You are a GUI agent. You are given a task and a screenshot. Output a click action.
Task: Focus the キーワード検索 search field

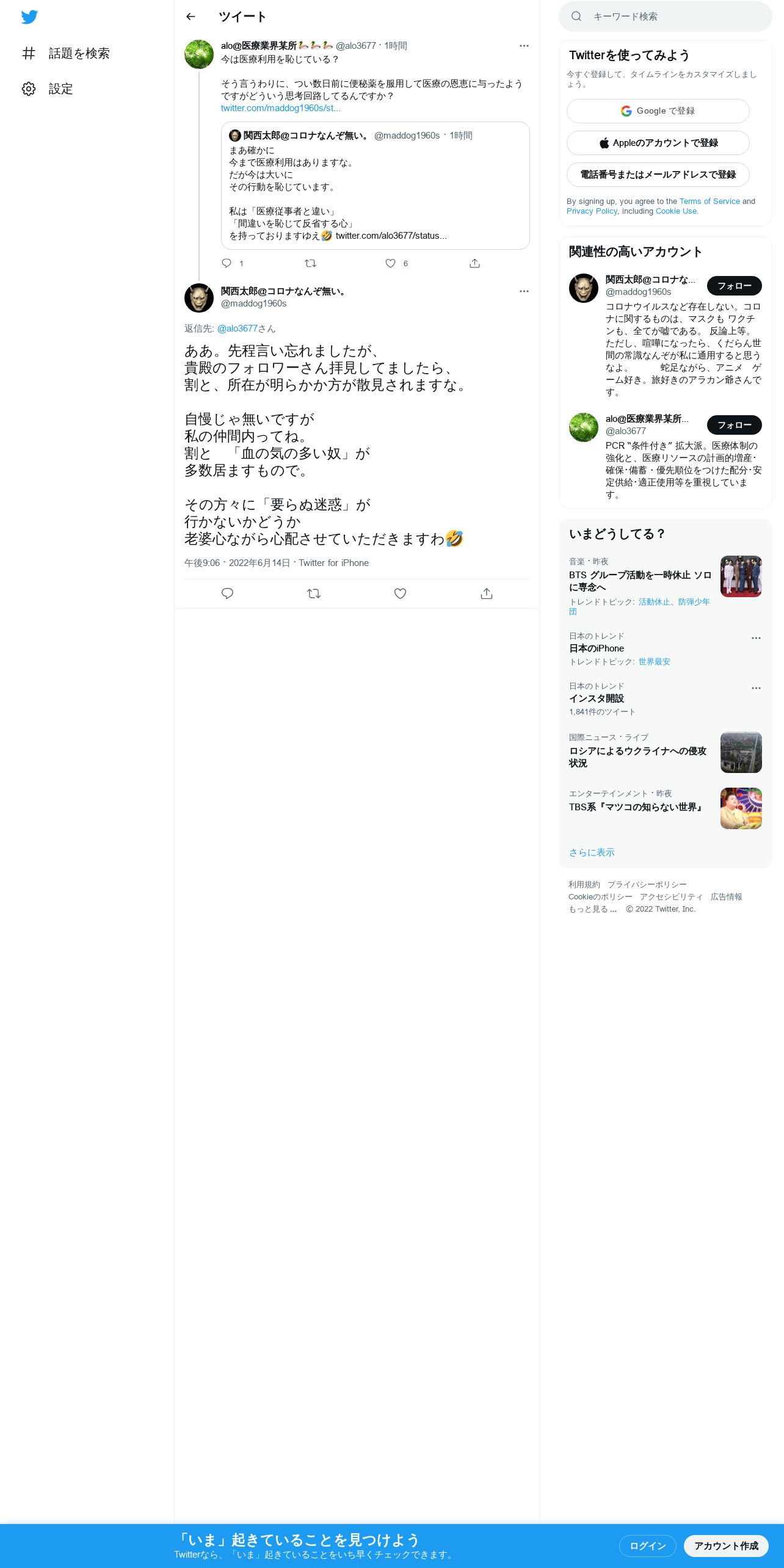[x=666, y=16]
